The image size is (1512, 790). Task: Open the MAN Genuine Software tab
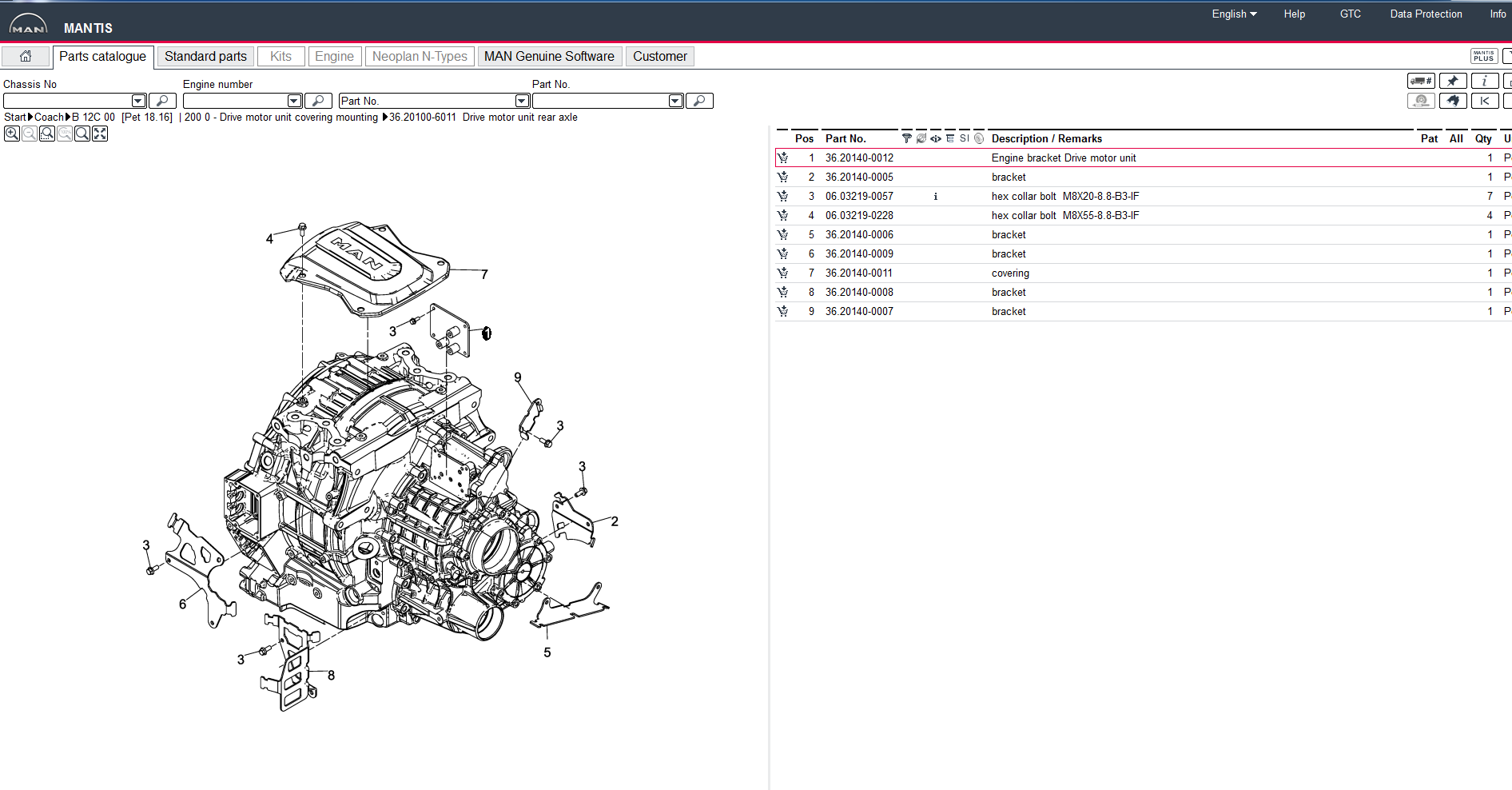click(549, 56)
